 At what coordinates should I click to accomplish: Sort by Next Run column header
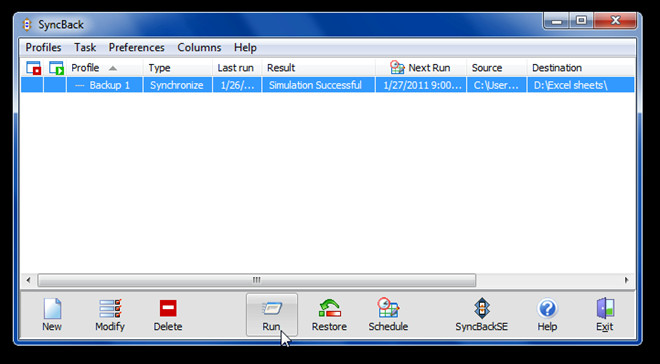(420, 68)
